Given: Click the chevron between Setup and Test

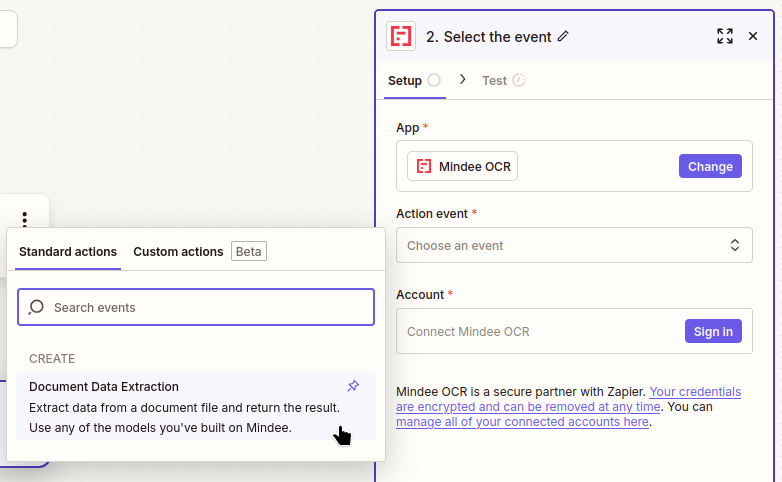Looking at the screenshot, I should point(462,80).
